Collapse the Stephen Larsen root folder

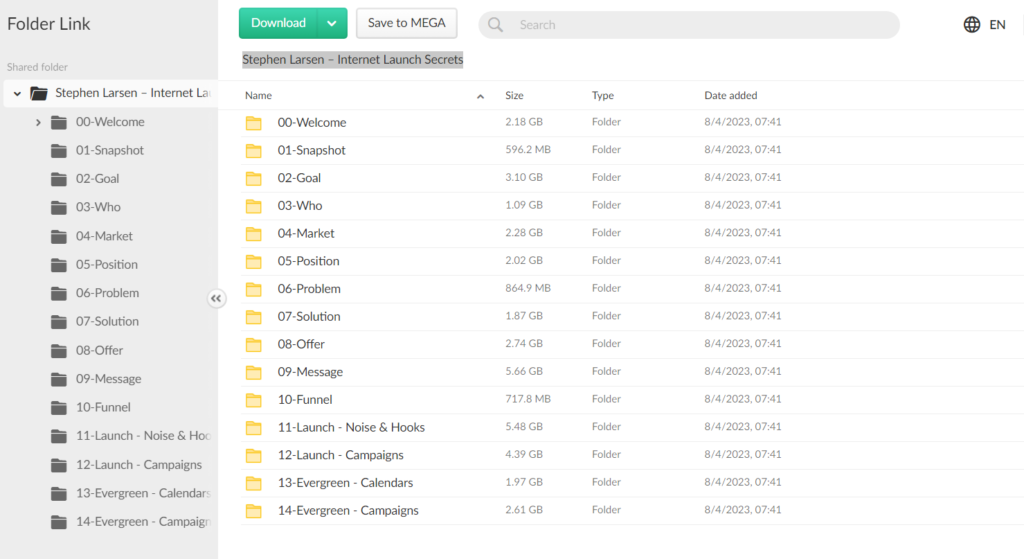(17, 93)
